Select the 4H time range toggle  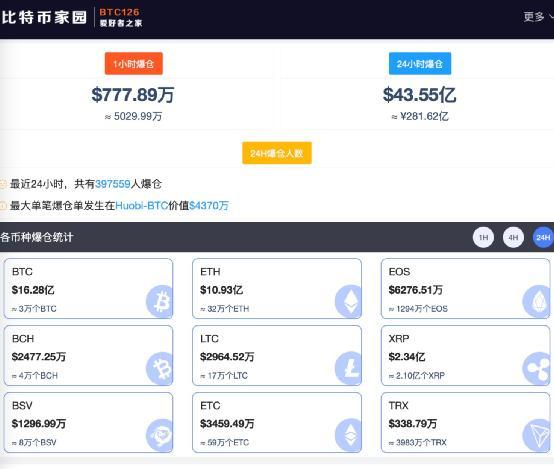pos(513,238)
